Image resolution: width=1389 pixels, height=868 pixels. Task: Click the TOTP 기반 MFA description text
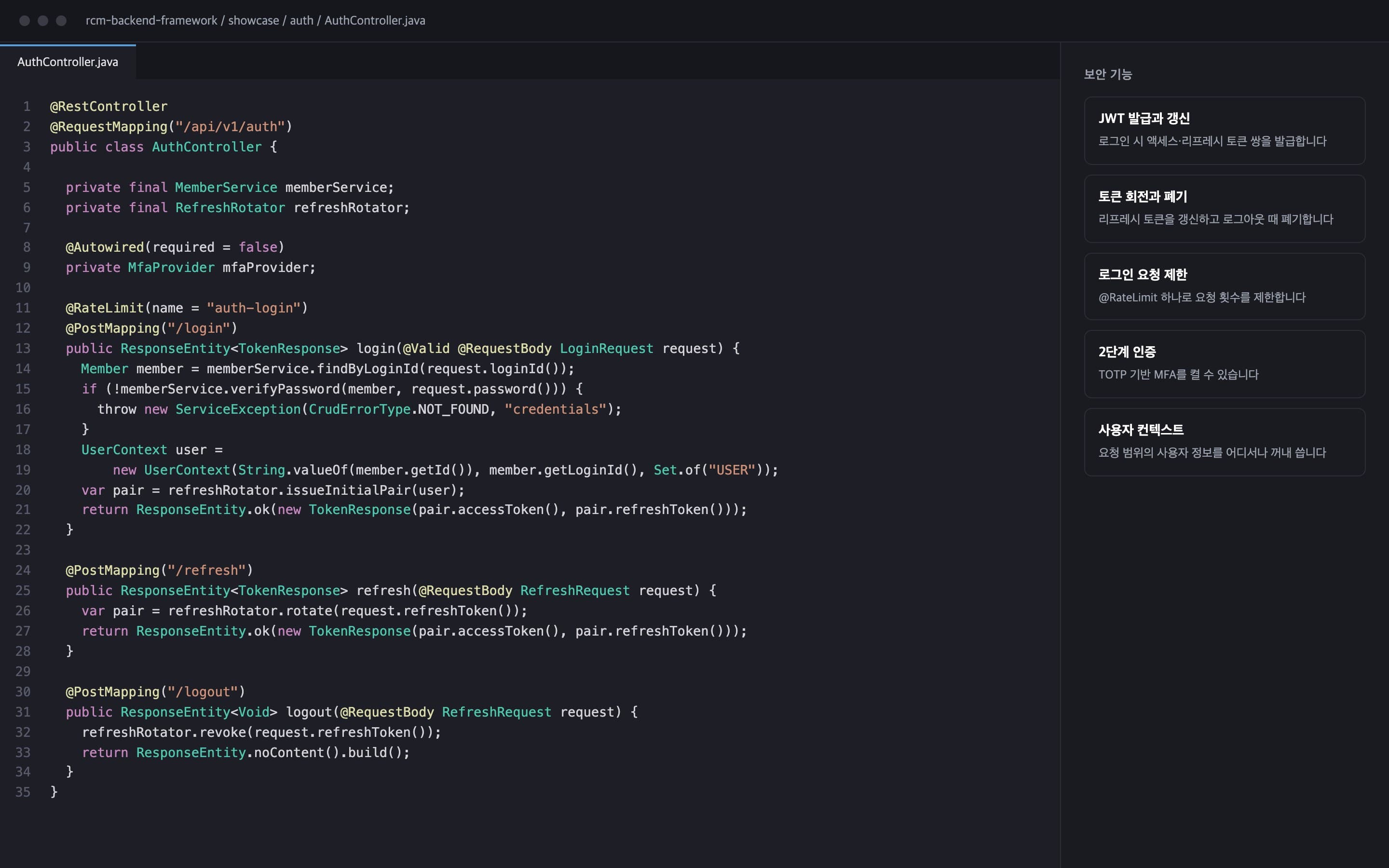coord(1178,374)
